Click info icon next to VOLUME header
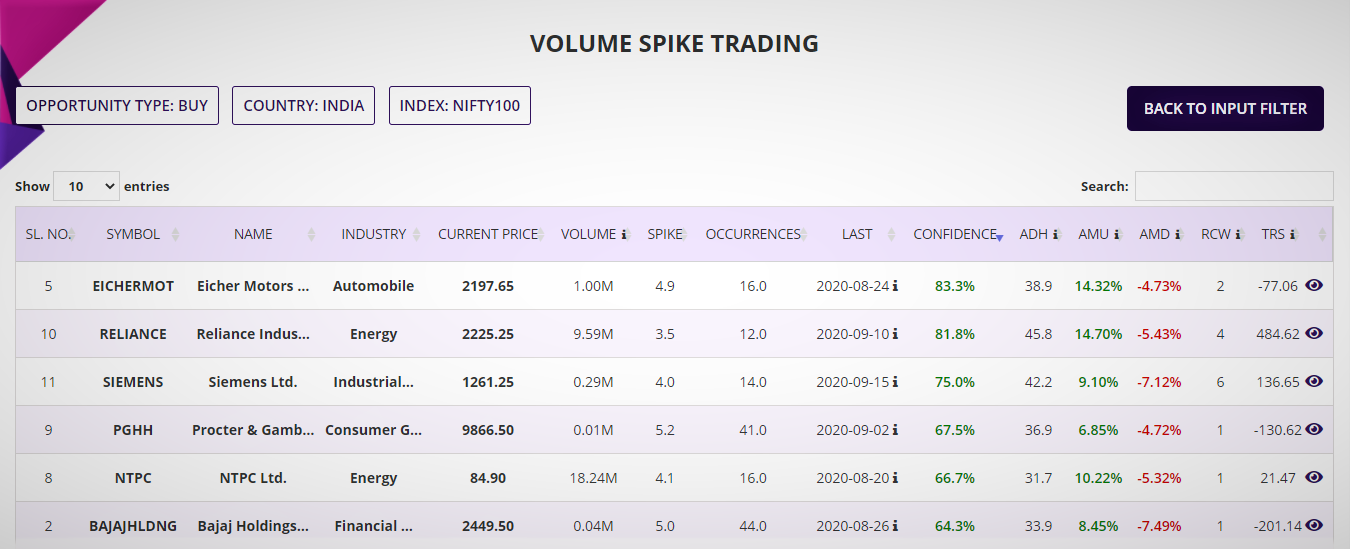Screen dimensions: 1350x549 coord(624,235)
